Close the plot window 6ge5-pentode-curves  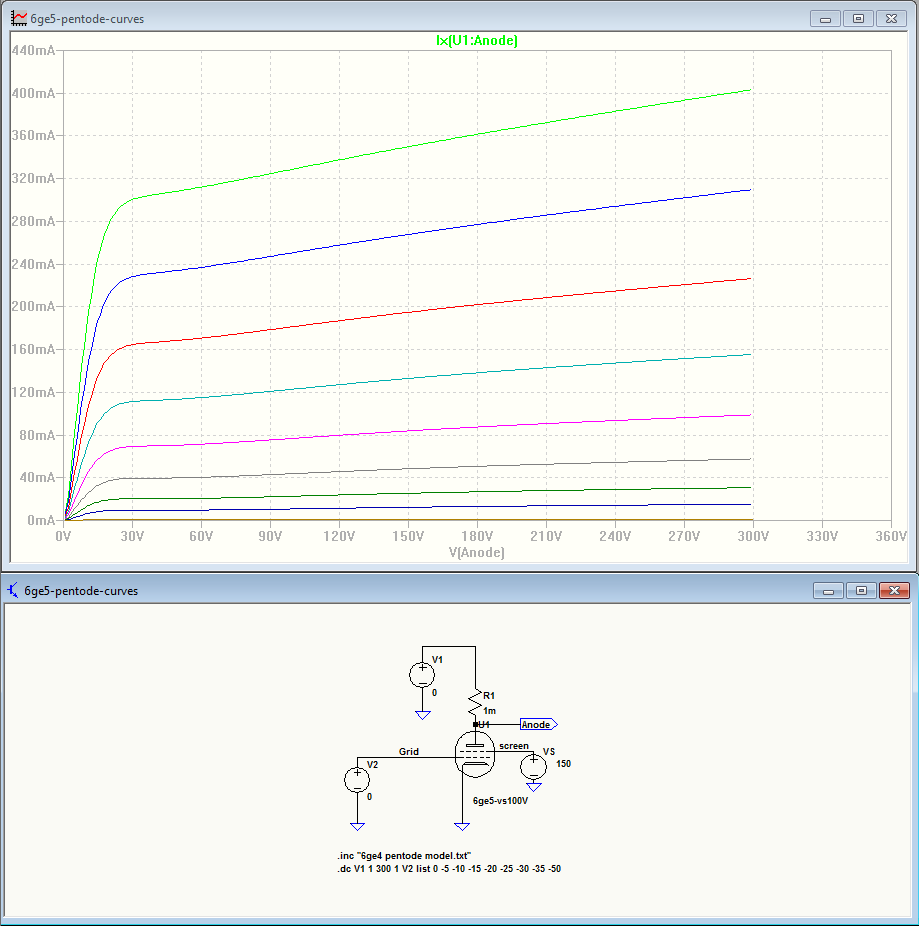pos(891,19)
